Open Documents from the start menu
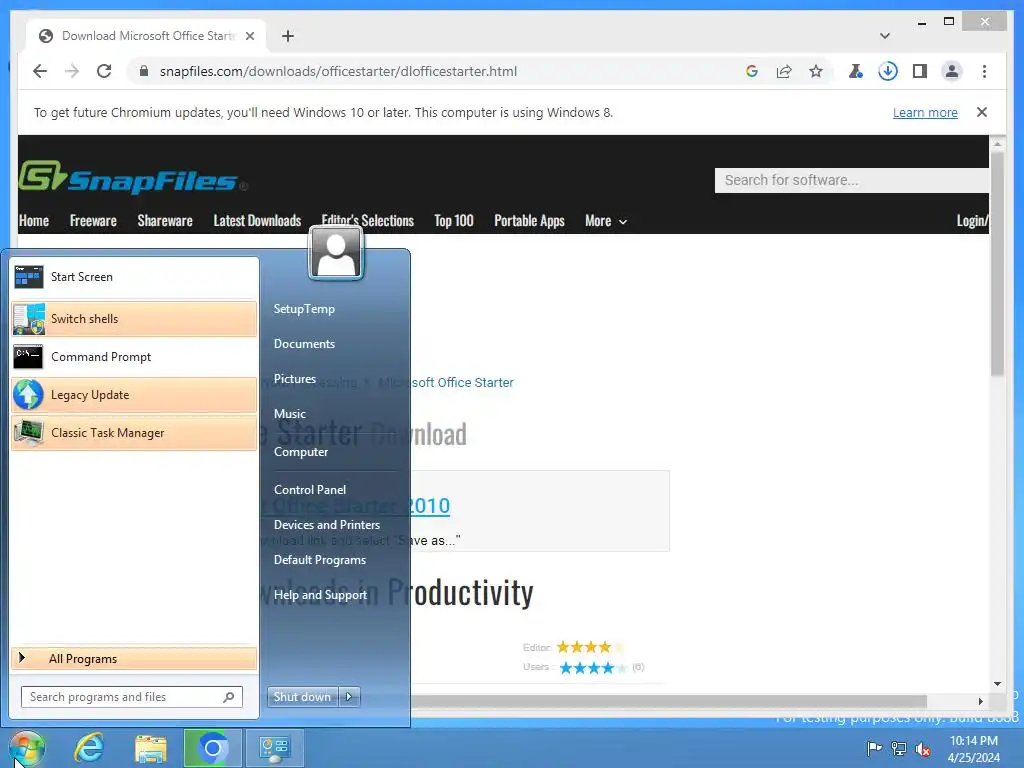The width and height of the screenshot is (1024, 768). coord(304,344)
